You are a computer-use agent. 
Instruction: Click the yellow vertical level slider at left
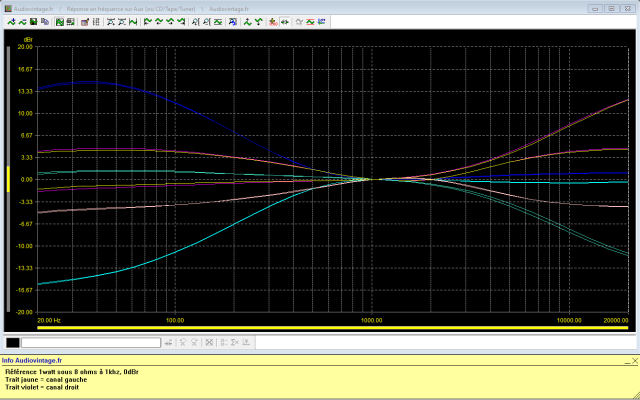tap(8, 179)
